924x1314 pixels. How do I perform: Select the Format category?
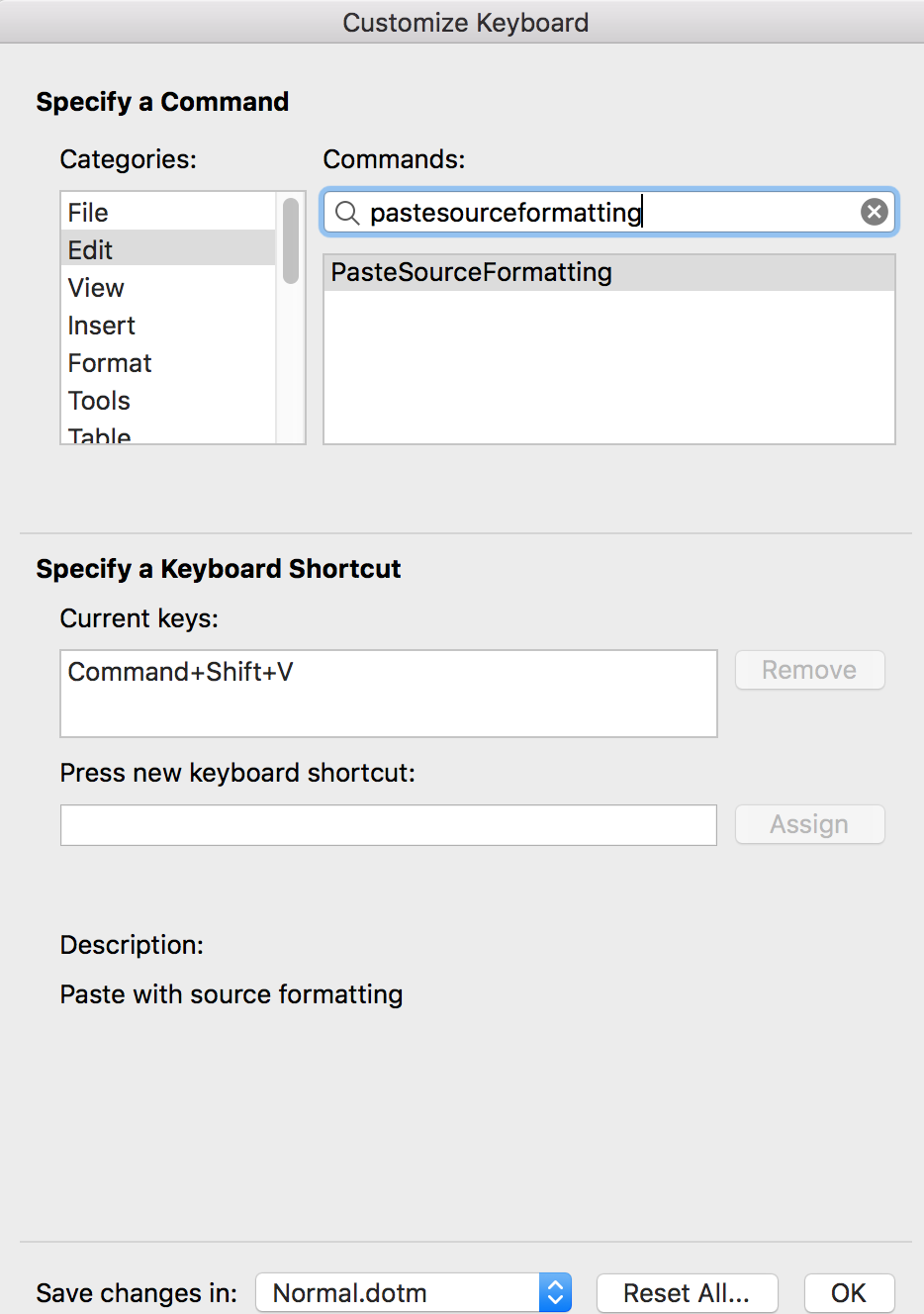(x=110, y=363)
